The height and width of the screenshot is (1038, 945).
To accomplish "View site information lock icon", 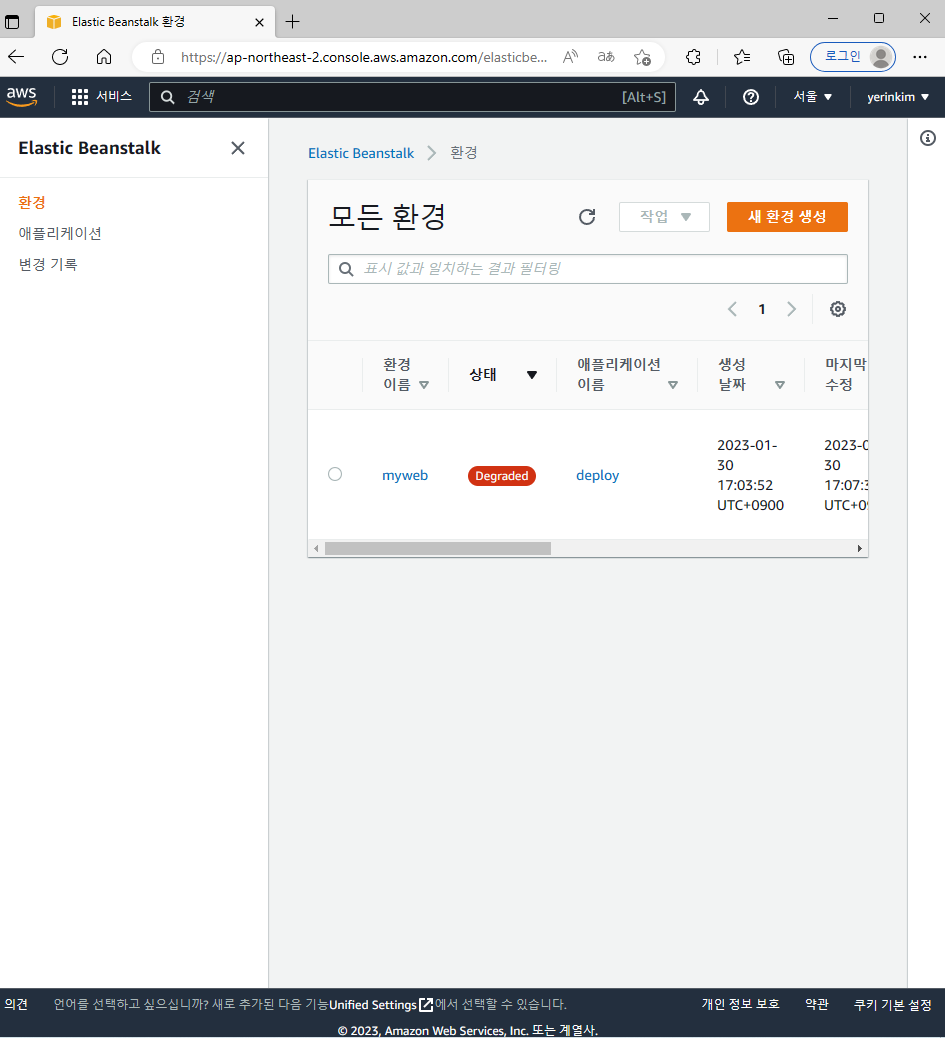I will point(158,57).
